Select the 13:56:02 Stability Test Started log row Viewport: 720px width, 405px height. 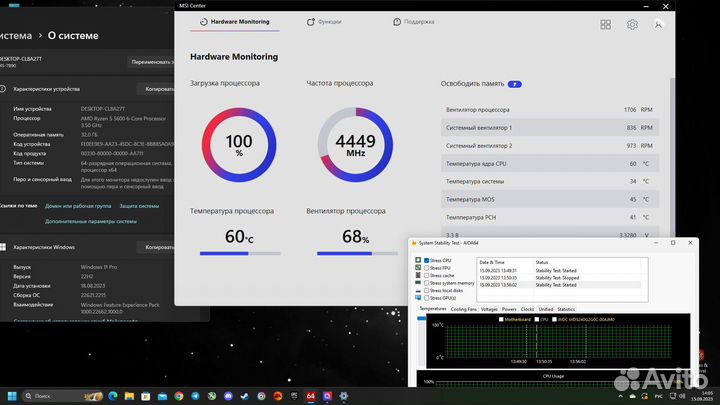(559, 285)
